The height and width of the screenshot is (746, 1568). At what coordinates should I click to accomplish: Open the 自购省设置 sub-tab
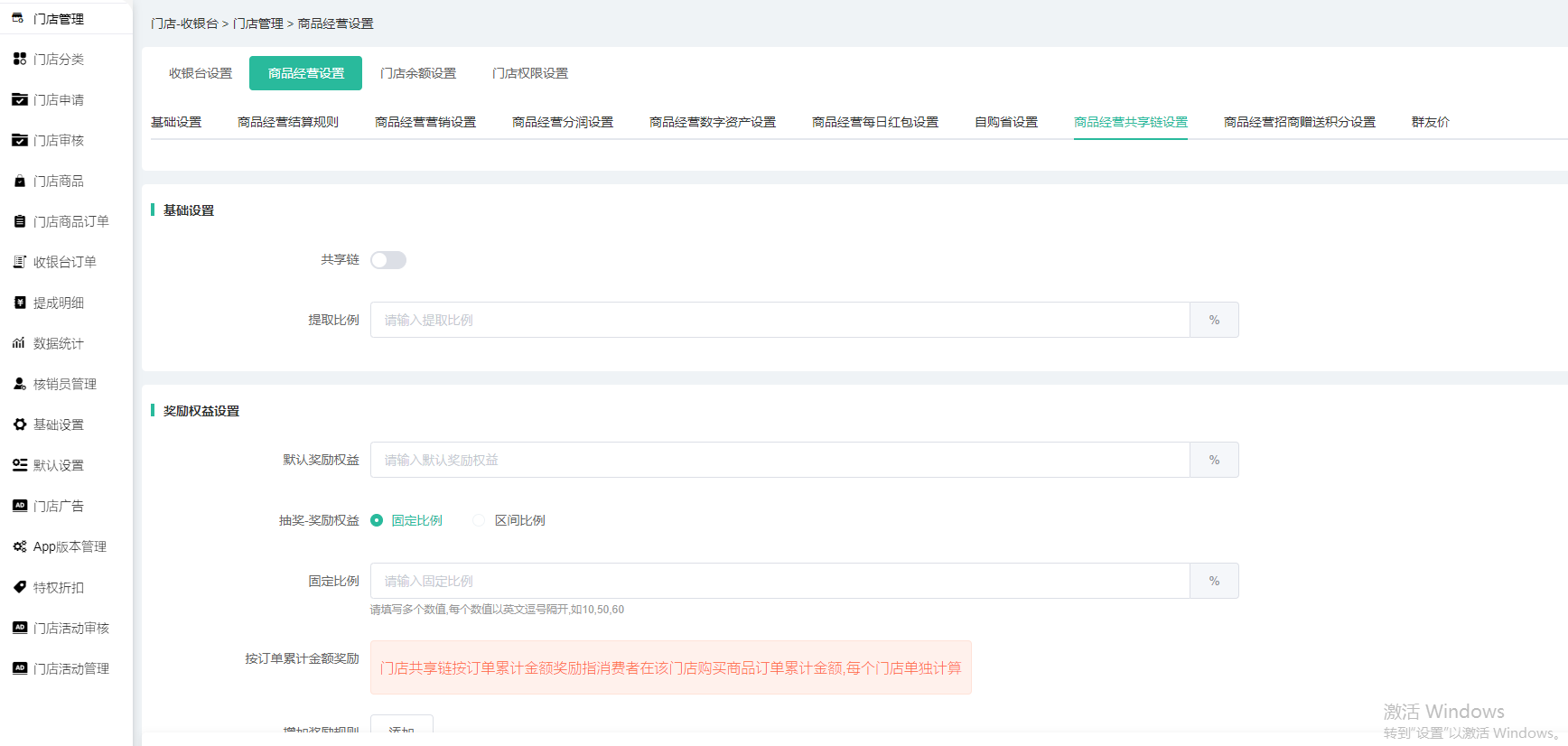click(x=1006, y=122)
